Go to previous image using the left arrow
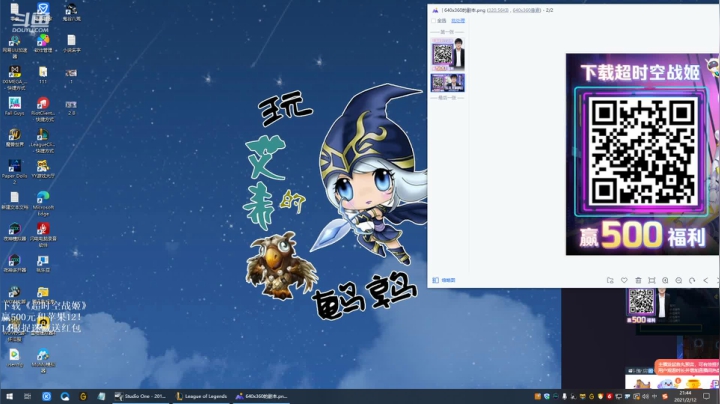 [706, 280]
